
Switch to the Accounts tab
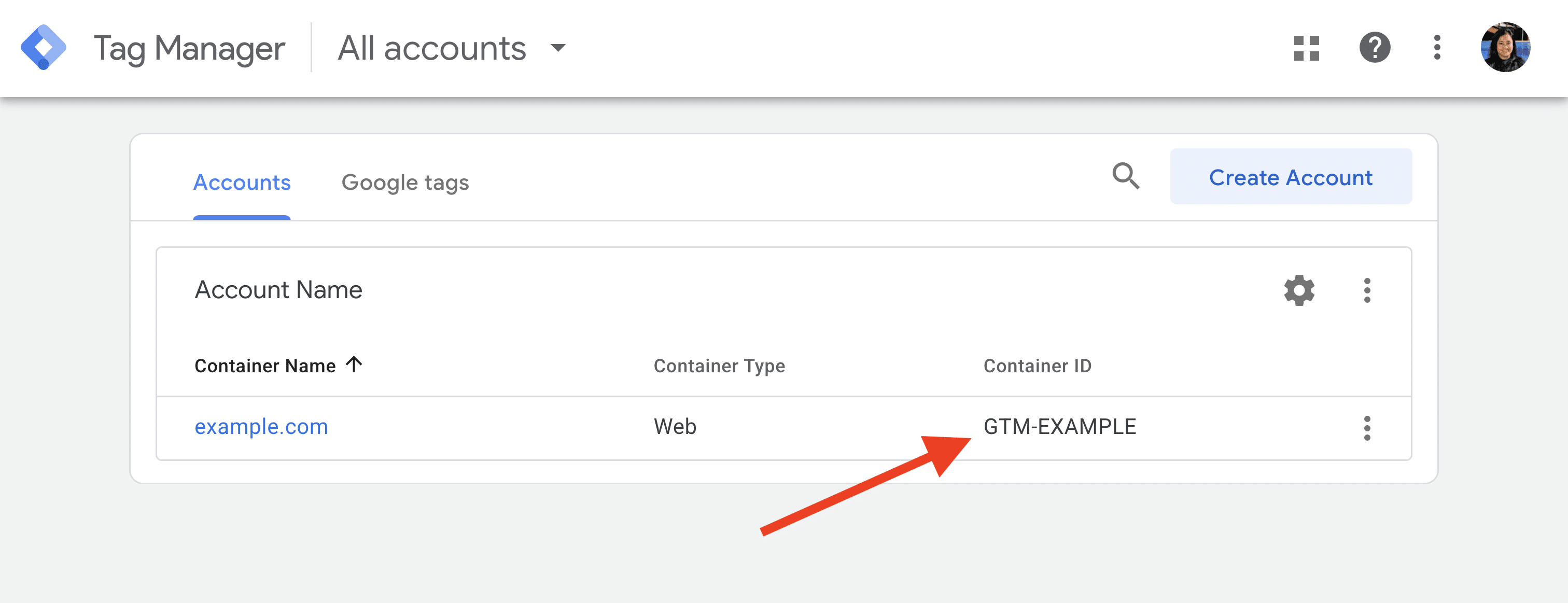[x=242, y=183]
